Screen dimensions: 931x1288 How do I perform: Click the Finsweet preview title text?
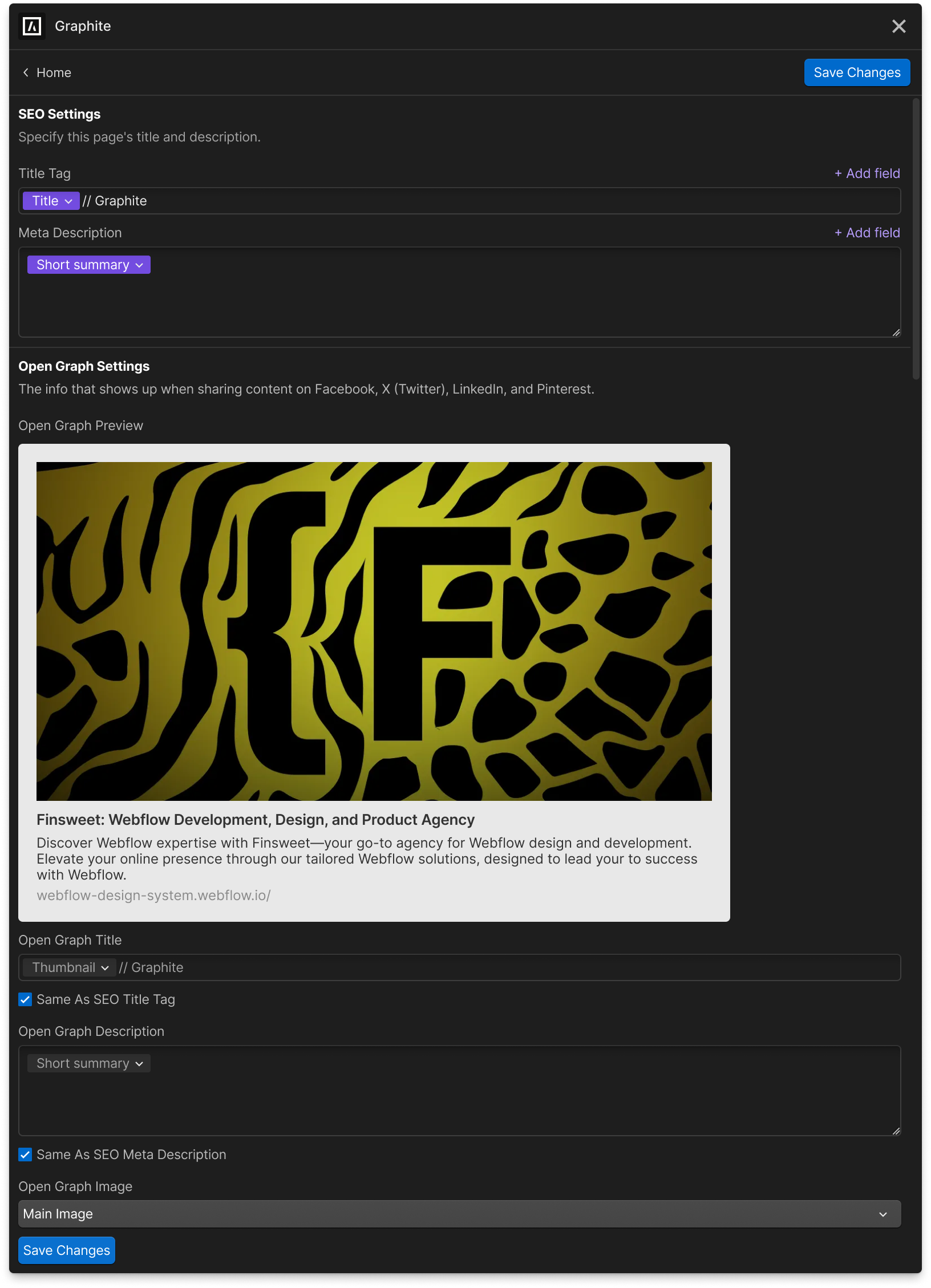[256, 820]
